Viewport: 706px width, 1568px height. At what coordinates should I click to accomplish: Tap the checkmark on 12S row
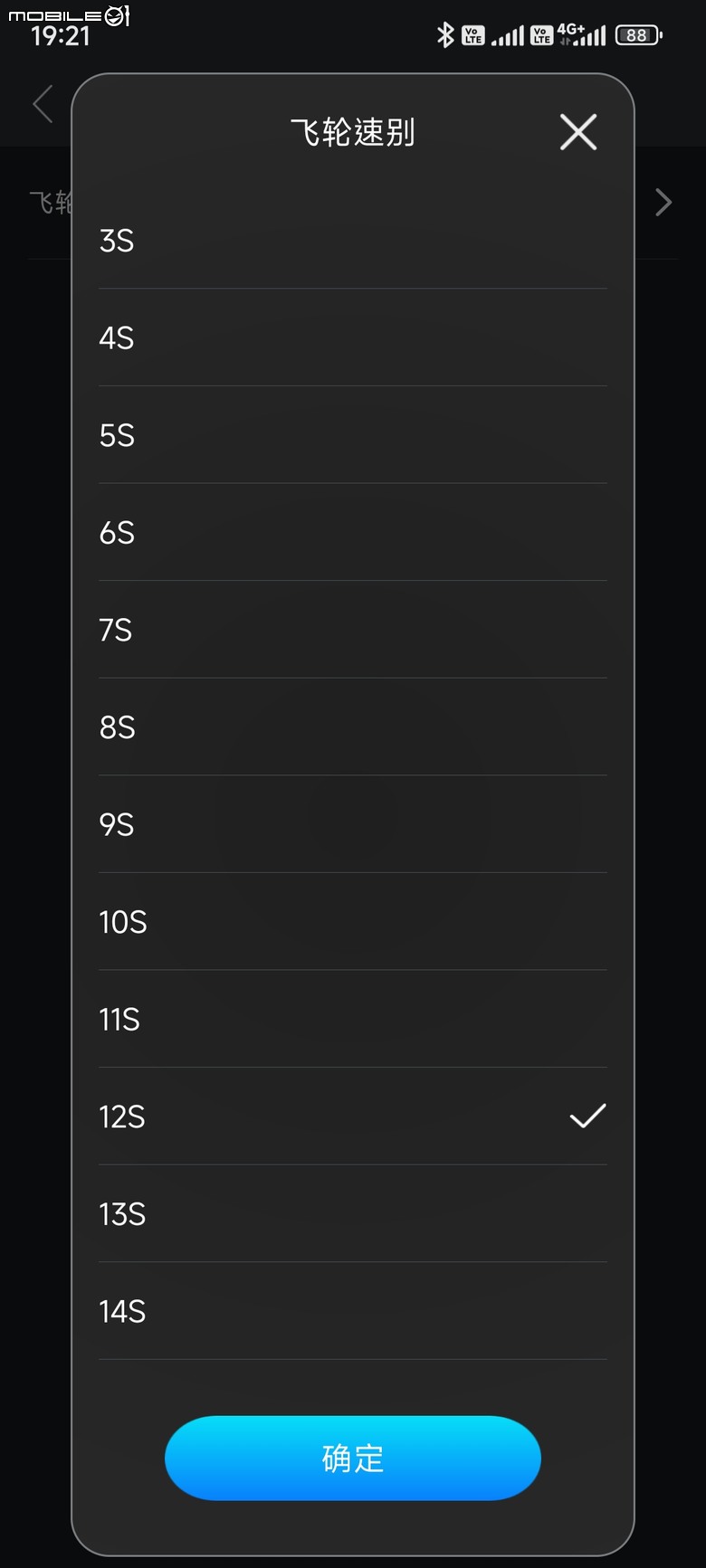(587, 1117)
